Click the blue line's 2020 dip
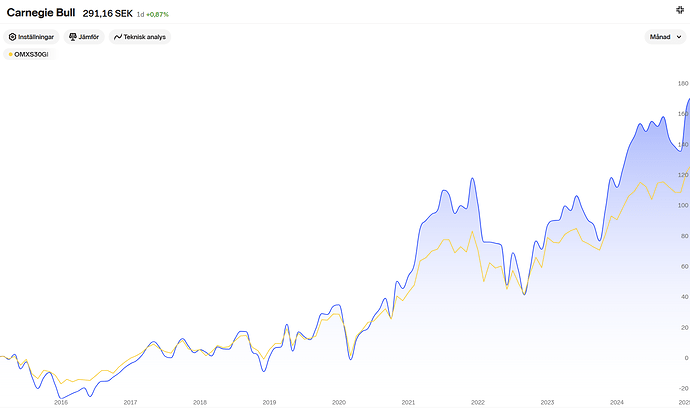690x408 pixels. 351,359
